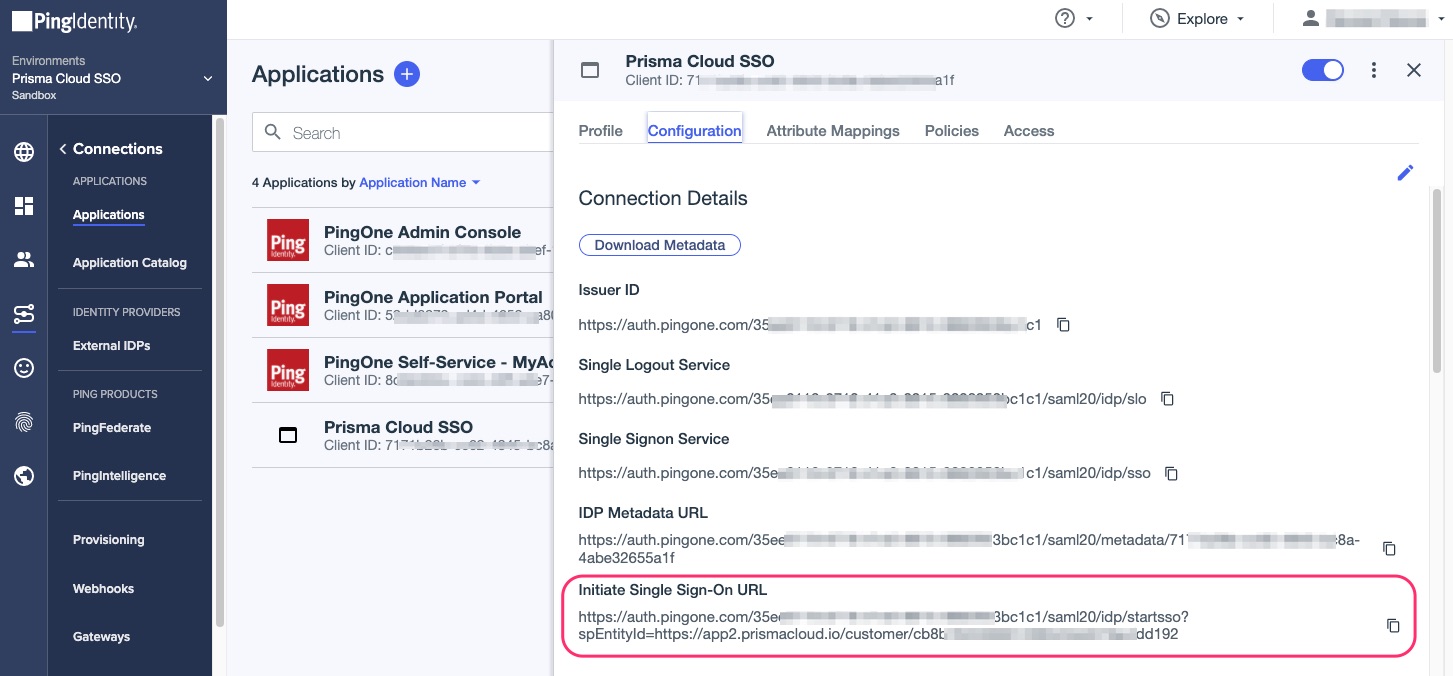Screen dimensions: 1453x676
Task: Disable the Prisma Cloud SSO application toggle
Action: click(x=1322, y=70)
